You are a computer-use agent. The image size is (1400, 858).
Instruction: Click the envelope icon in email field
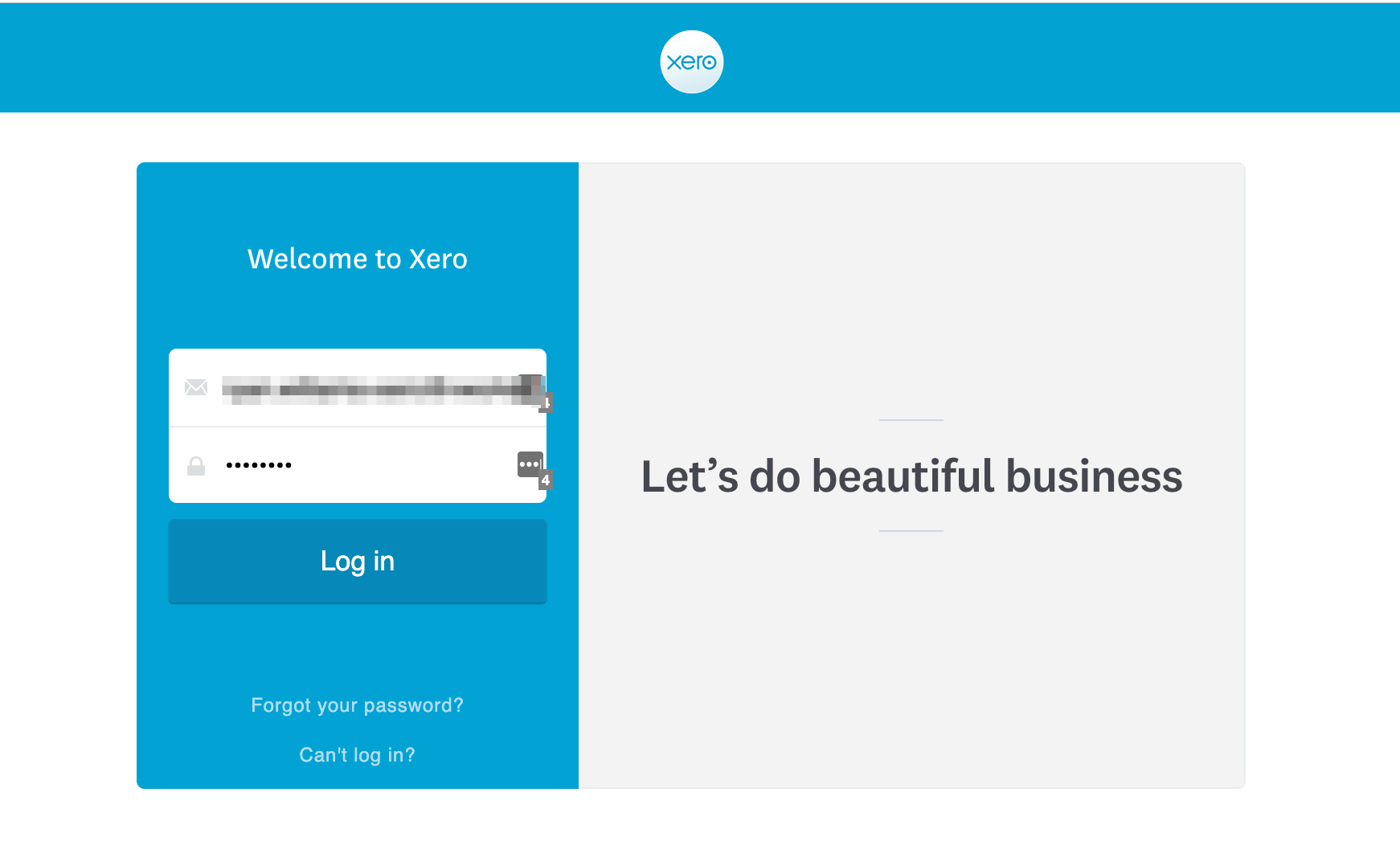coord(196,387)
